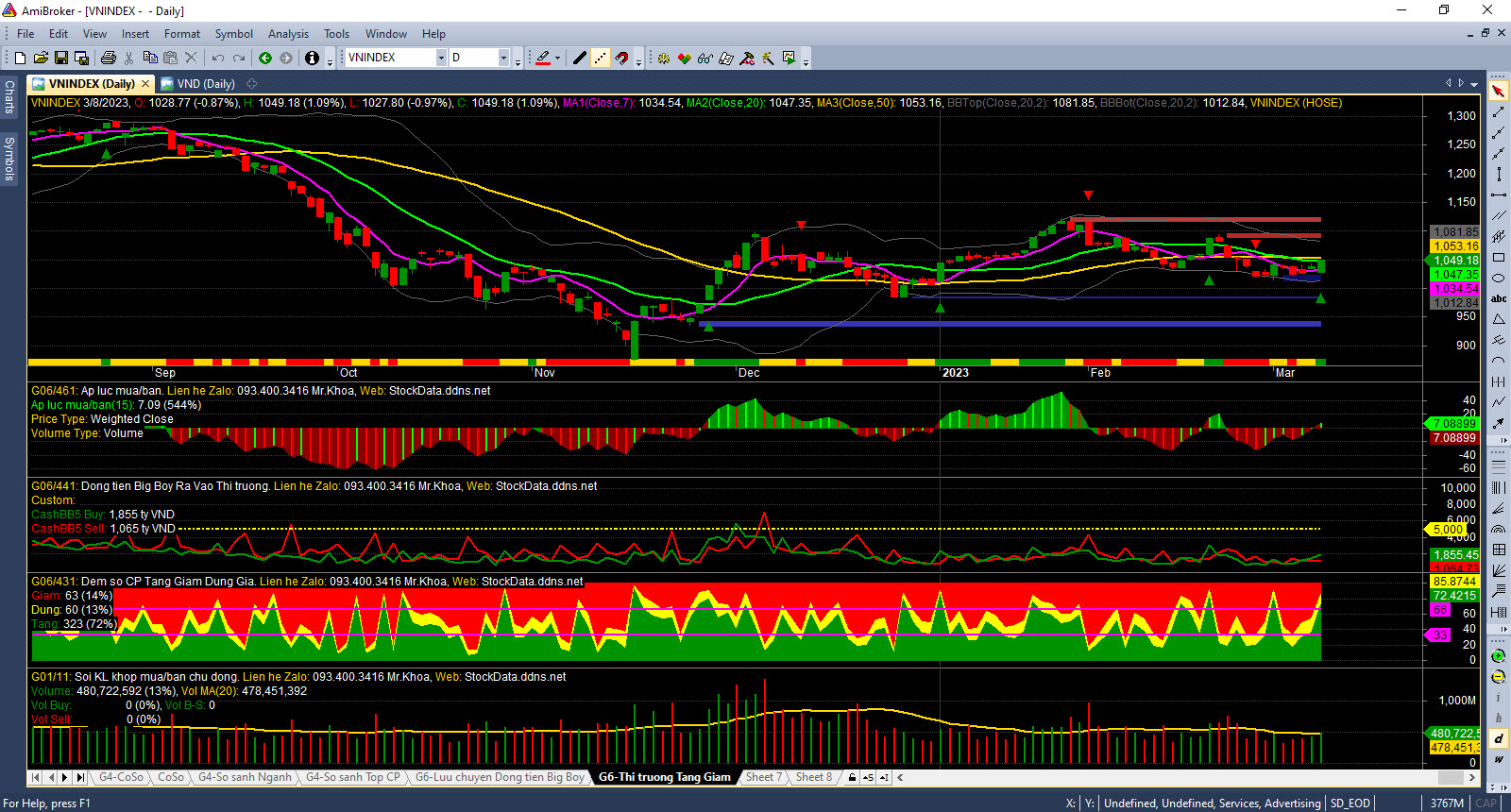Image resolution: width=1511 pixels, height=812 pixels.
Task: Expand the Symbols side panel
Action: click(x=8, y=158)
